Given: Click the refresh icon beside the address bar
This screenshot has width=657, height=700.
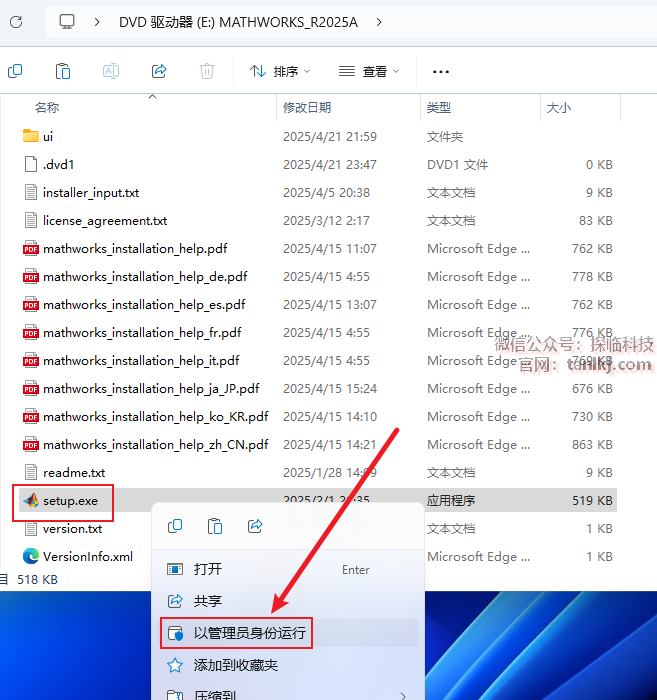Looking at the screenshot, I should (16, 22).
